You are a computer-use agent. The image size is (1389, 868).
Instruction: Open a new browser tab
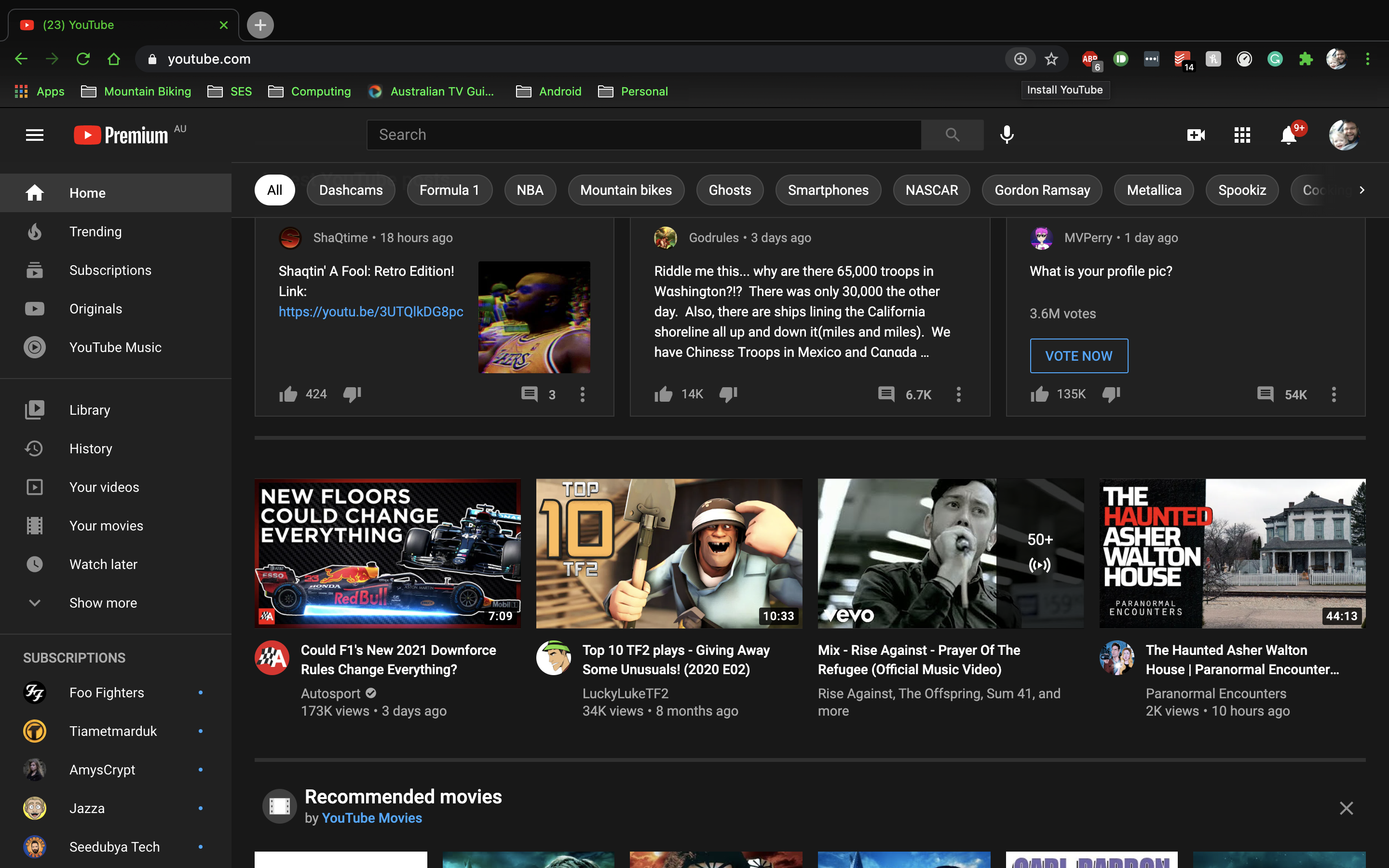click(260, 25)
